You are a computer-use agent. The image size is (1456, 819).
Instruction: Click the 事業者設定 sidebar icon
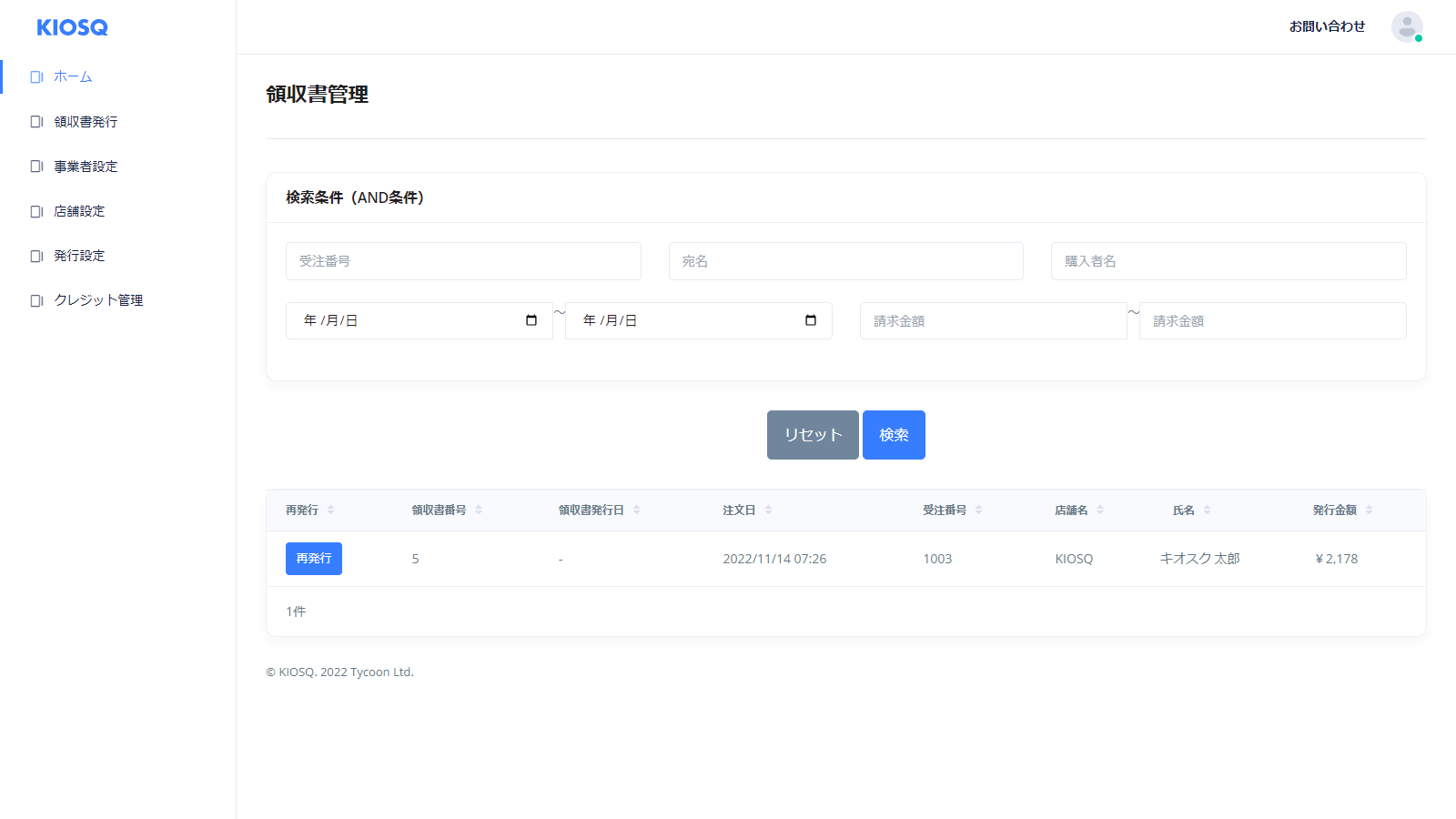click(x=36, y=167)
